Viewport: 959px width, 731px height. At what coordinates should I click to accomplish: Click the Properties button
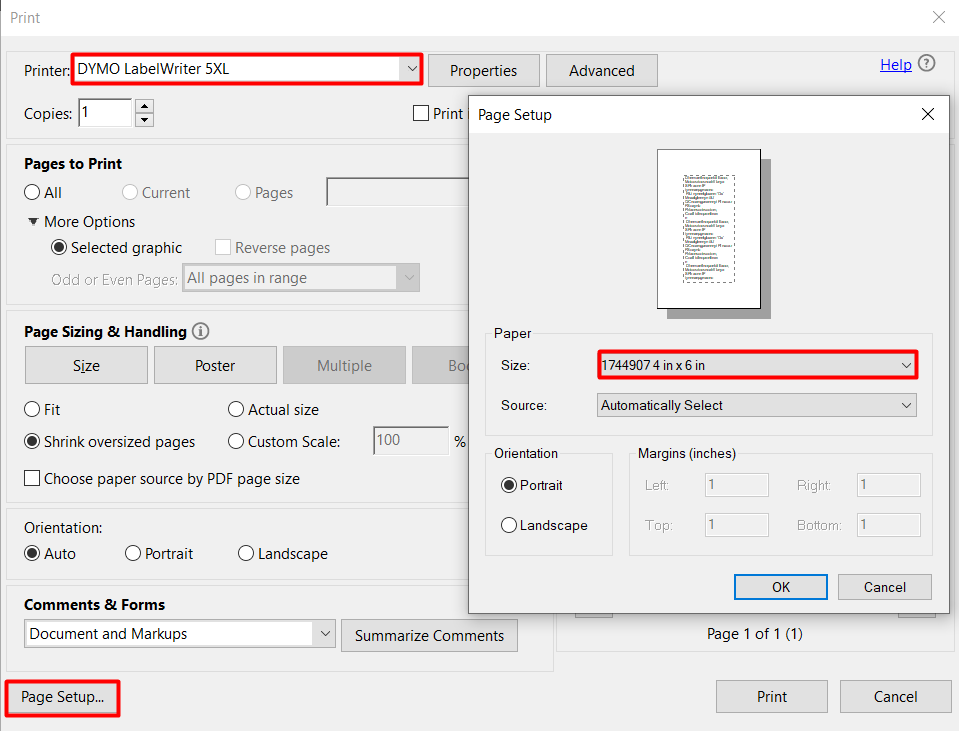point(483,70)
